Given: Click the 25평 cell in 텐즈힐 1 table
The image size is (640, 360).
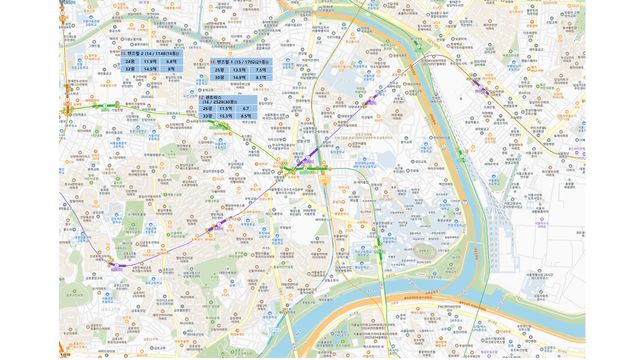Looking at the screenshot, I should point(219,70).
